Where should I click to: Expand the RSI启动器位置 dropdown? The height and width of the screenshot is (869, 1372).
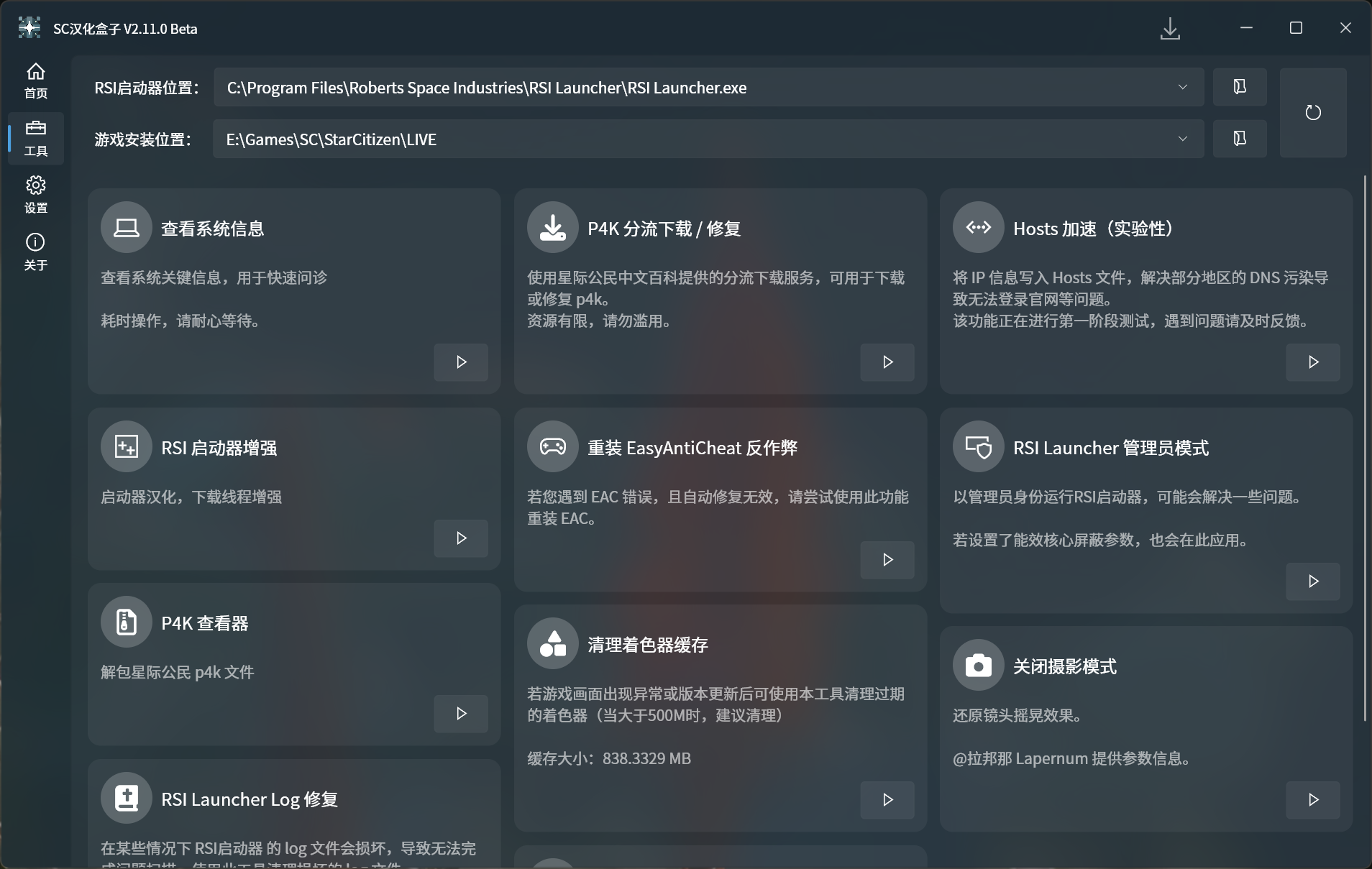(1183, 87)
